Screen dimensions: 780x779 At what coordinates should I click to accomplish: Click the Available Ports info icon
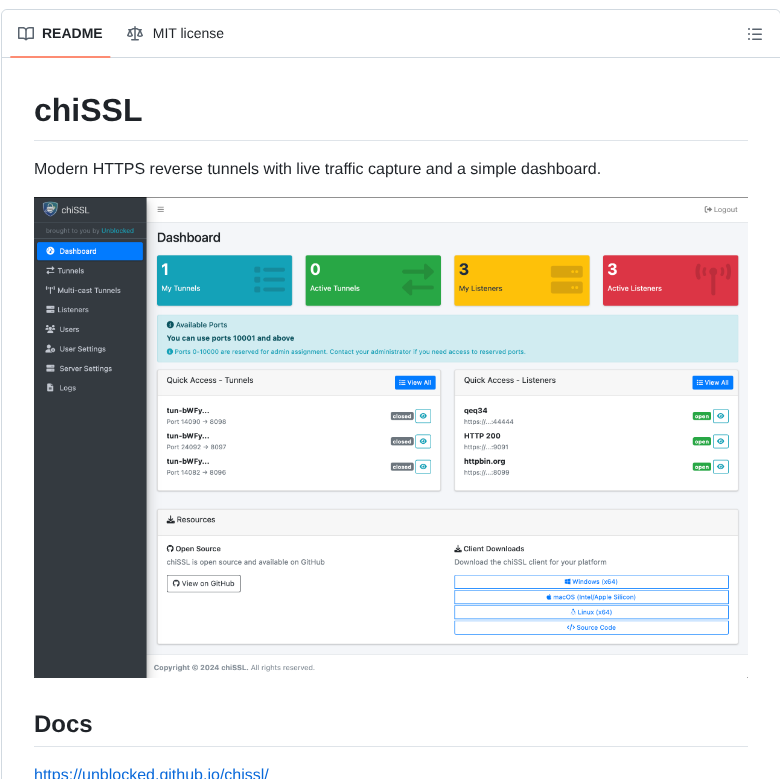pyautogui.click(x=170, y=325)
